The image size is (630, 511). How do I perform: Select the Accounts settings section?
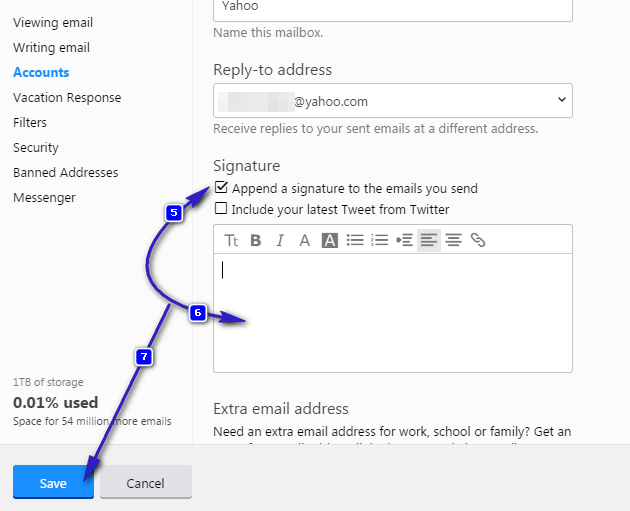41,72
